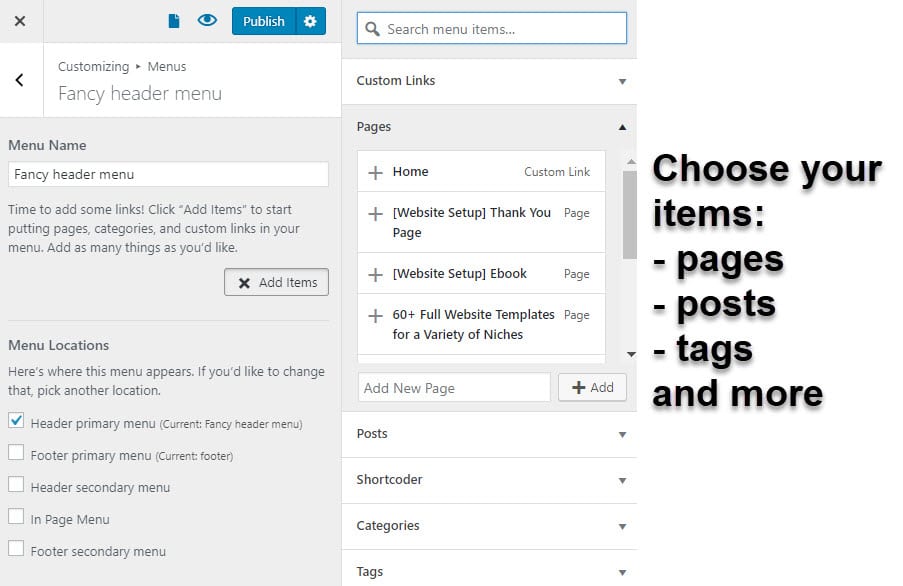Click the X icon inside Add Items button

click(245, 282)
